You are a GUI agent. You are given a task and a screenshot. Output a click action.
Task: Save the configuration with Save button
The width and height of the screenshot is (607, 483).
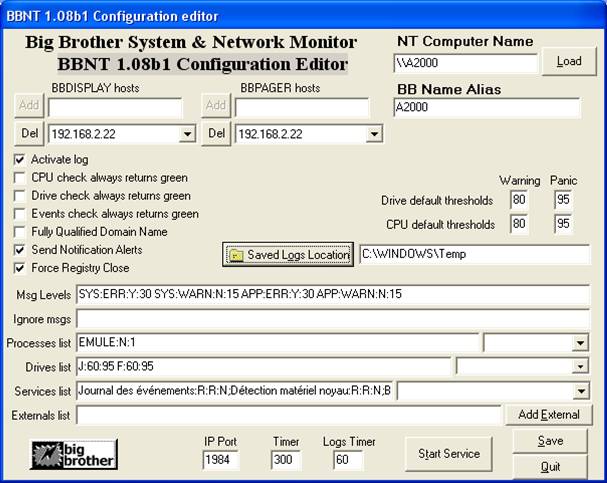(x=549, y=441)
